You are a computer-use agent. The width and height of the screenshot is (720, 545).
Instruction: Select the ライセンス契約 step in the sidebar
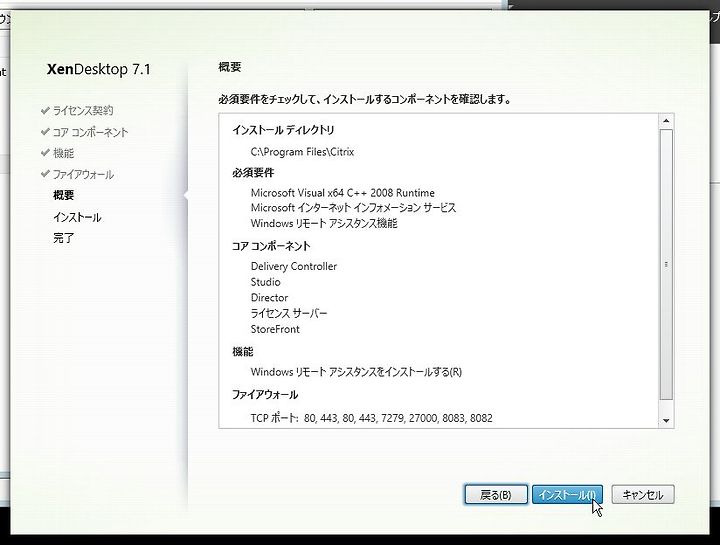[83, 111]
